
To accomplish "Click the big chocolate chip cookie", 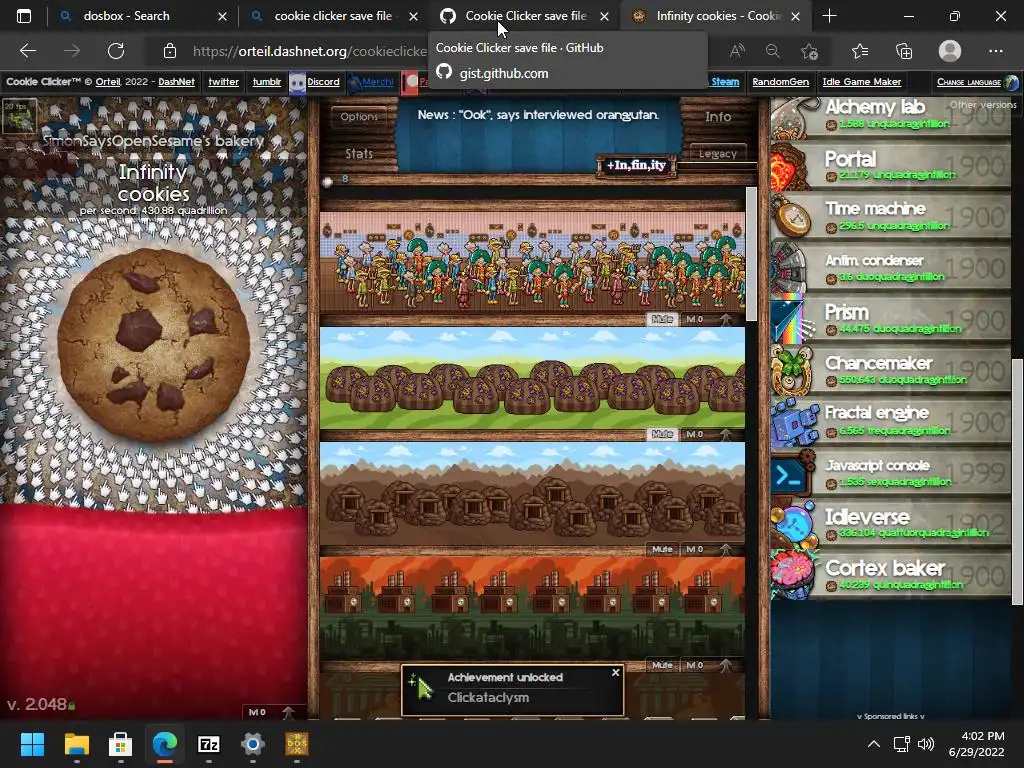I will point(153,344).
